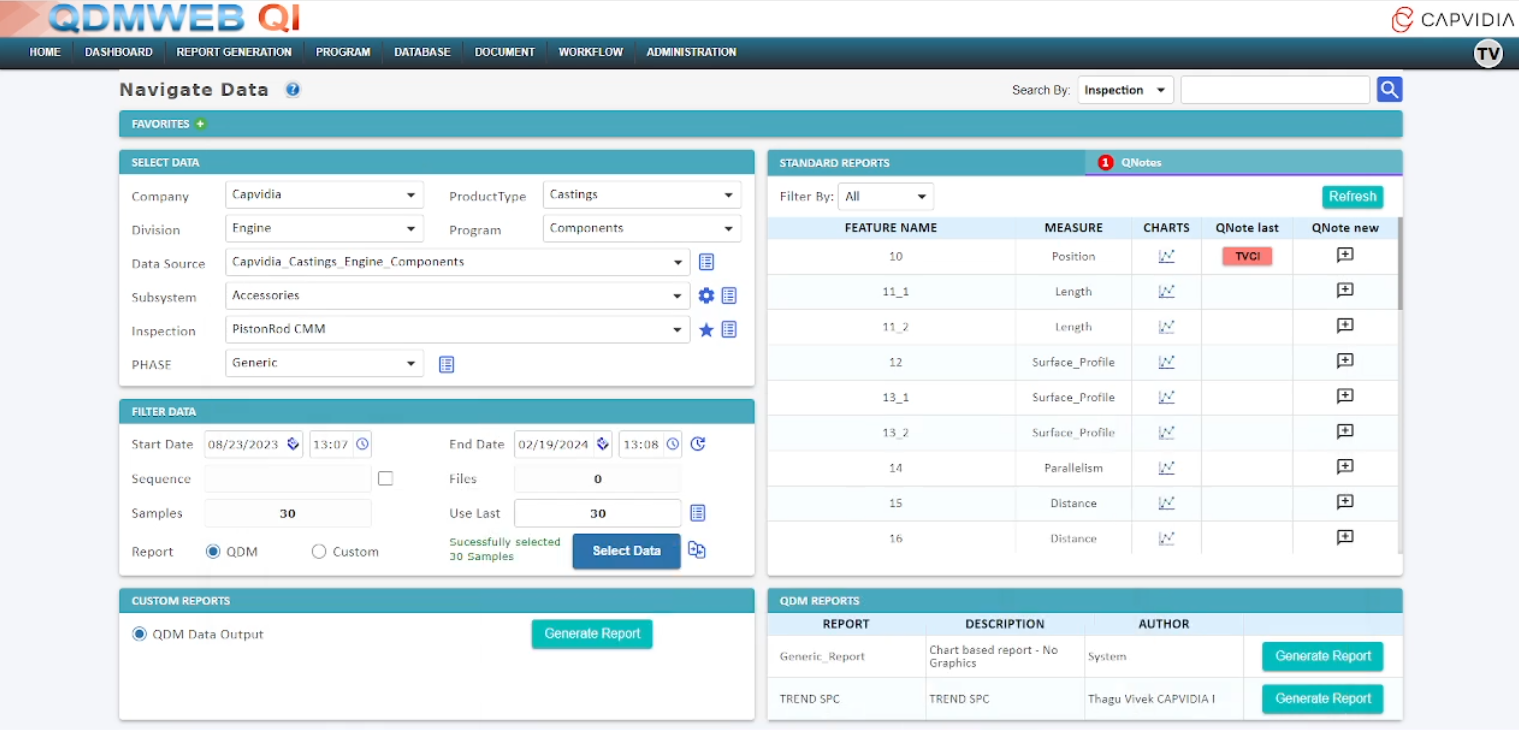Viewport: 1519px width, 730px height.
Task: Expand the Data Source dropdown
Action: coord(457,262)
